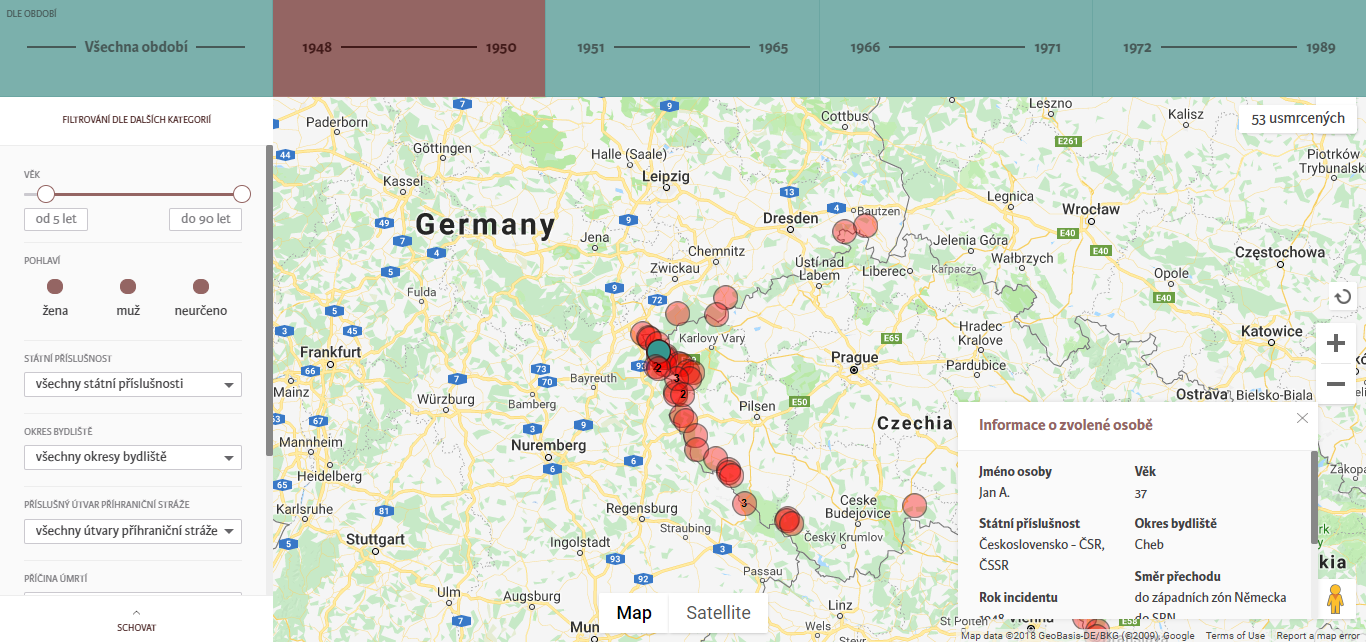Screen dimensions: 1366x642
Task: Open the všechny okresy bydliště dropdown
Action: [x=133, y=458]
